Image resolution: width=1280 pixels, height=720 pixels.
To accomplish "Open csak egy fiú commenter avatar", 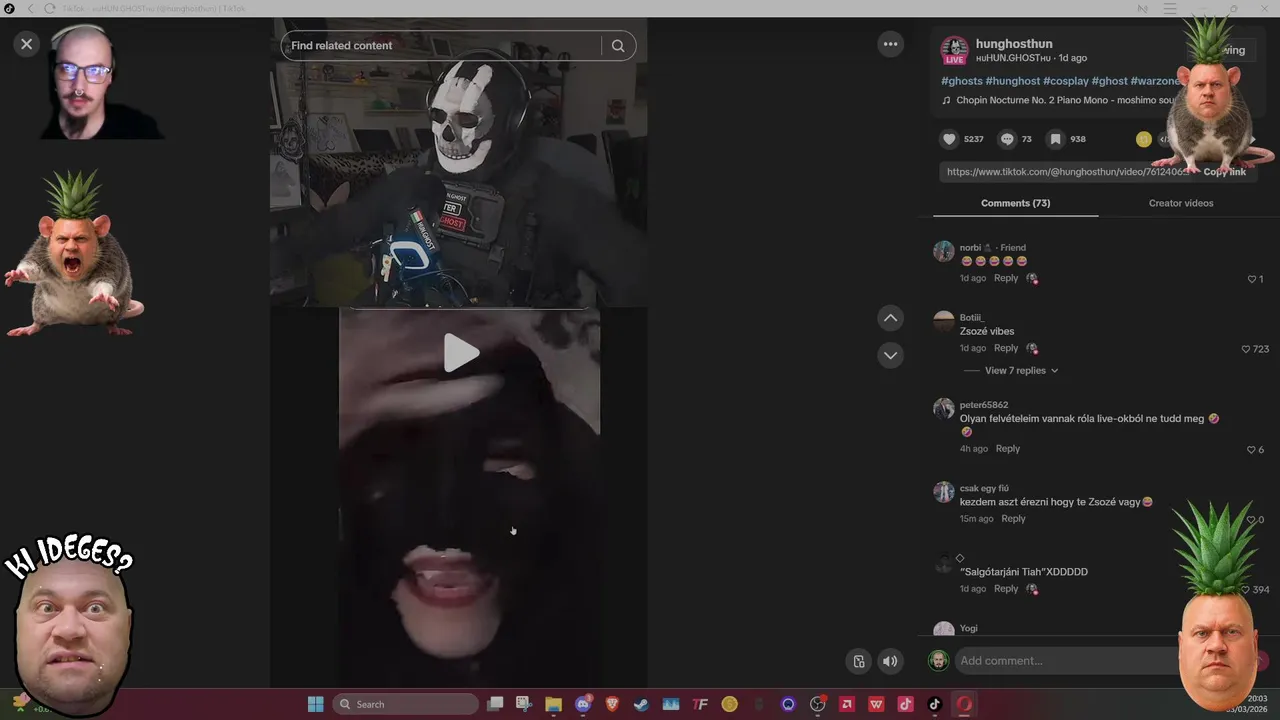I will (x=943, y=492).
